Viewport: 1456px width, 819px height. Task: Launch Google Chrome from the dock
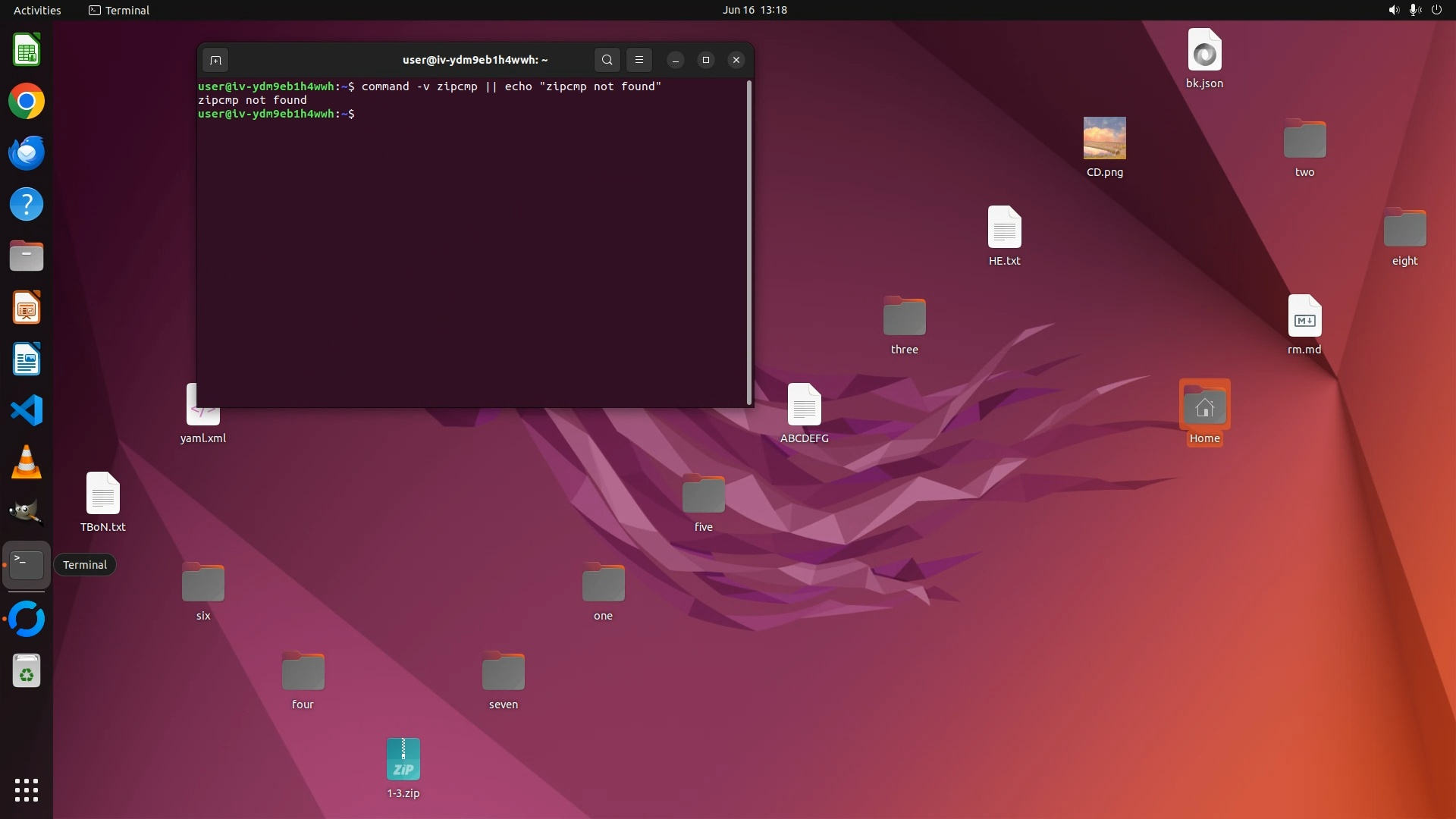click(x=27, y=102)
